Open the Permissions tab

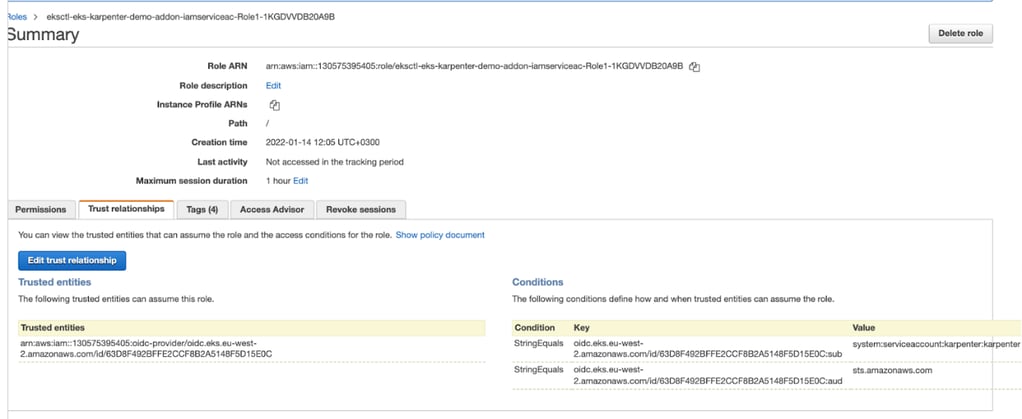[40, 209]
